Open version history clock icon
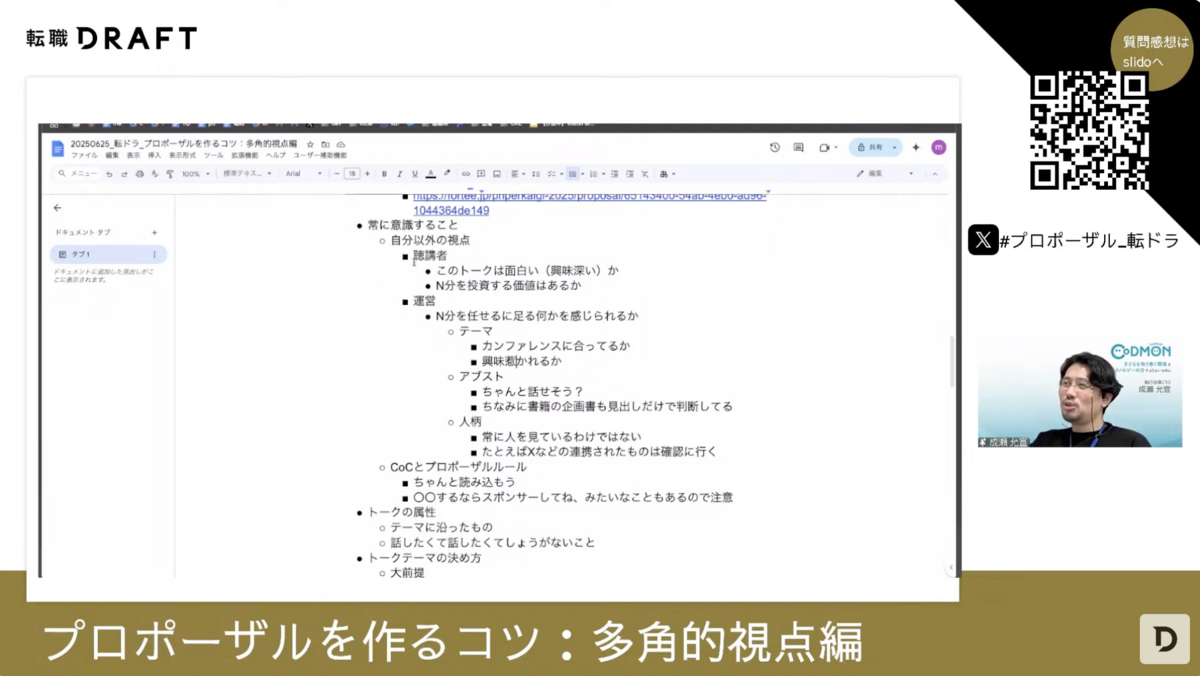This screenshot has width=1200, height=676. (x=775, y=147)
